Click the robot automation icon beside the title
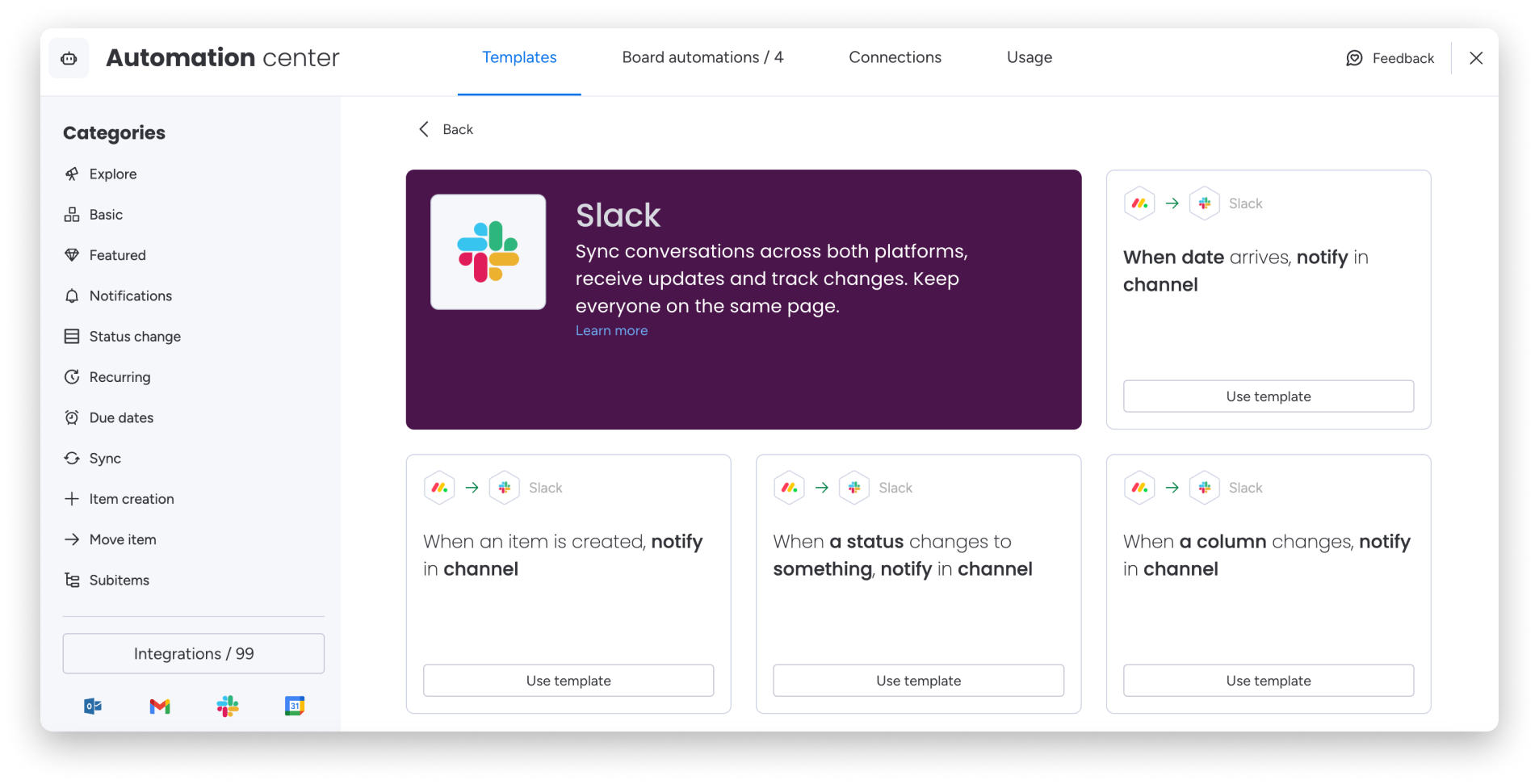Viewport: 1539px width, 784px height. pos(69,58)
